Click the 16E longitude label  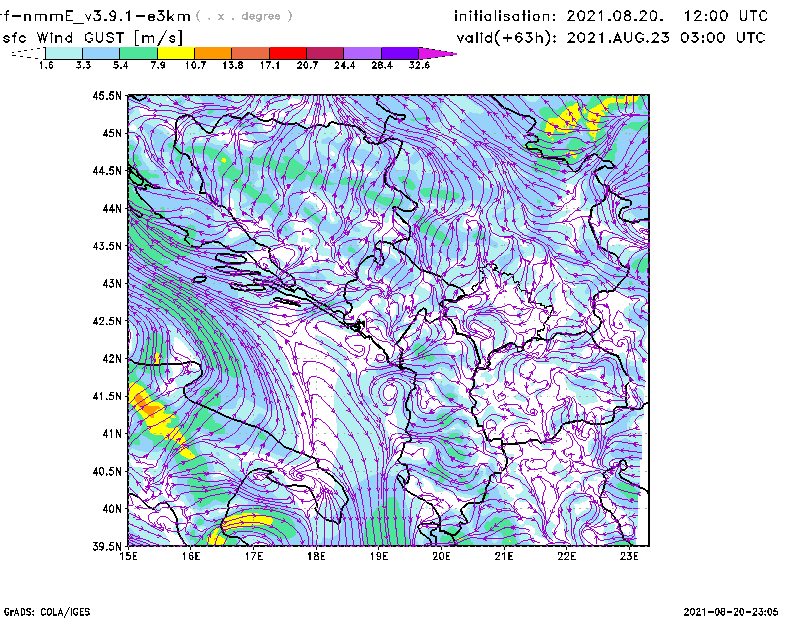tap(191, 556)
